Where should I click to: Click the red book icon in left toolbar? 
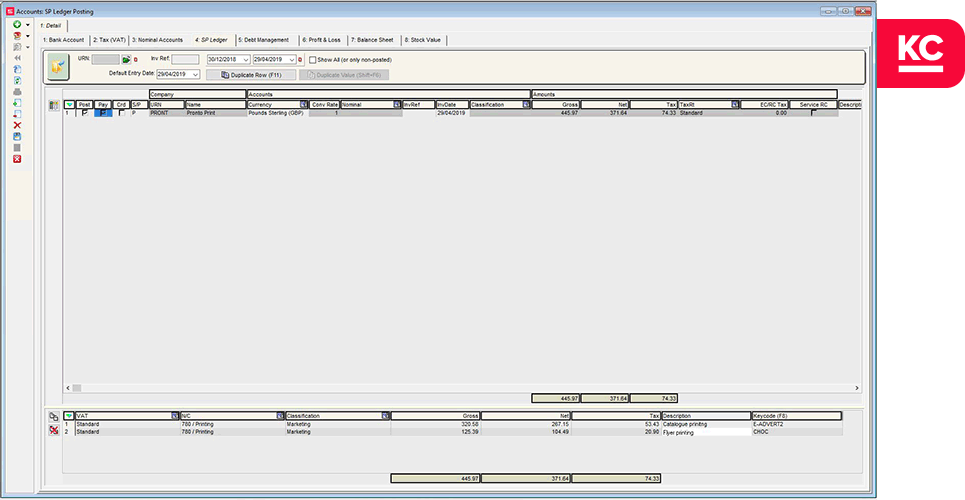click(17, 36)
